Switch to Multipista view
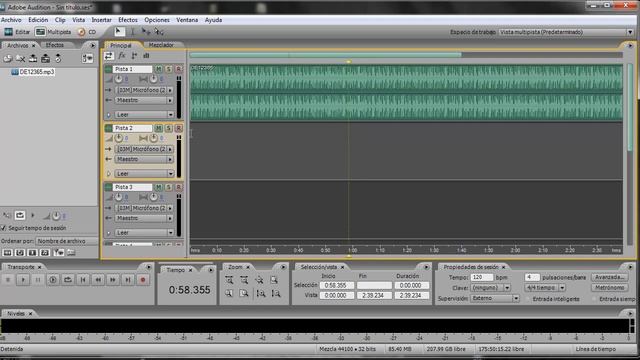 pyautogui.click(x=53, y=32)
